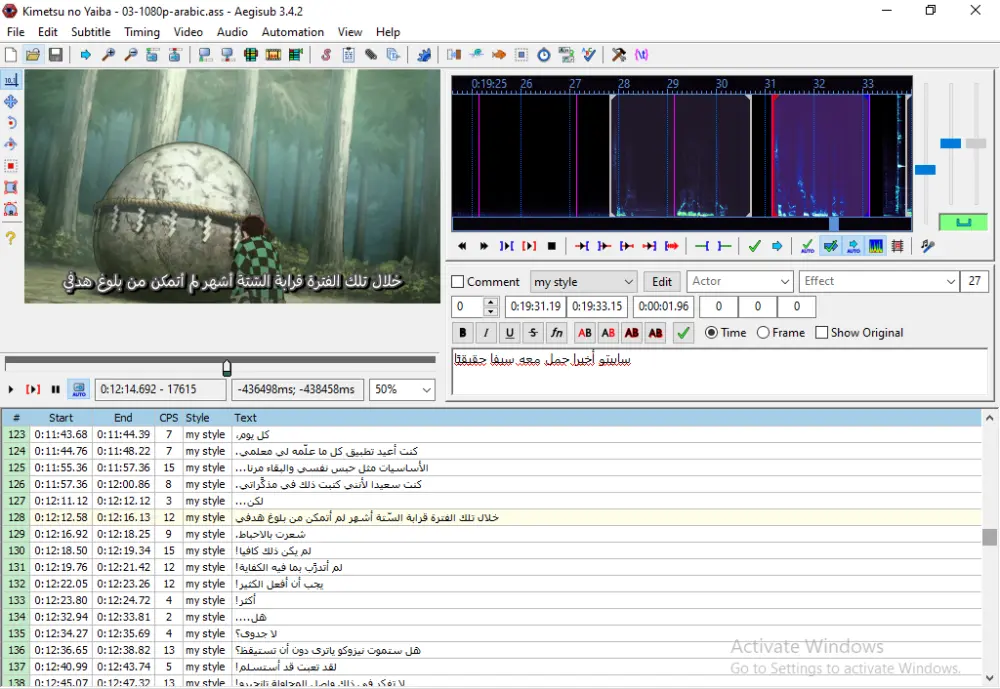This screenshot has width=1000, height=689.
Task: Save subtitles with the floppy disk icon
Action: coord(55,55)
